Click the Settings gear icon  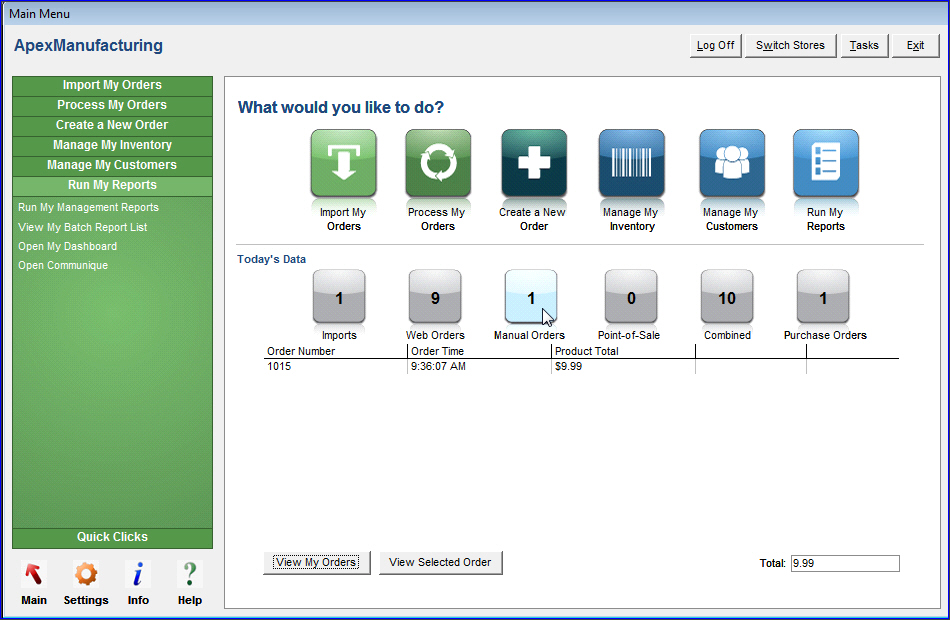point(86,575)
